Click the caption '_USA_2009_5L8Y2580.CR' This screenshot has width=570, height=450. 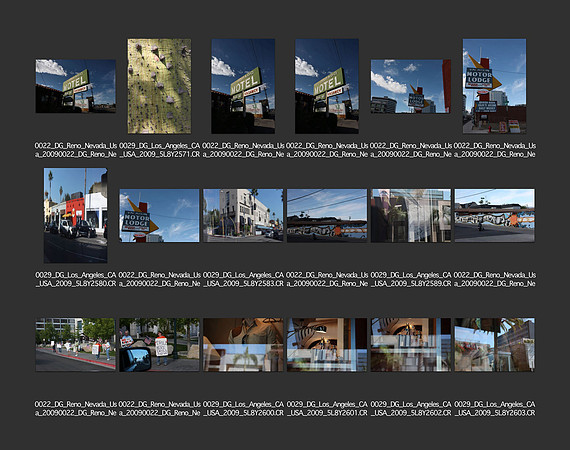point(76,284)
